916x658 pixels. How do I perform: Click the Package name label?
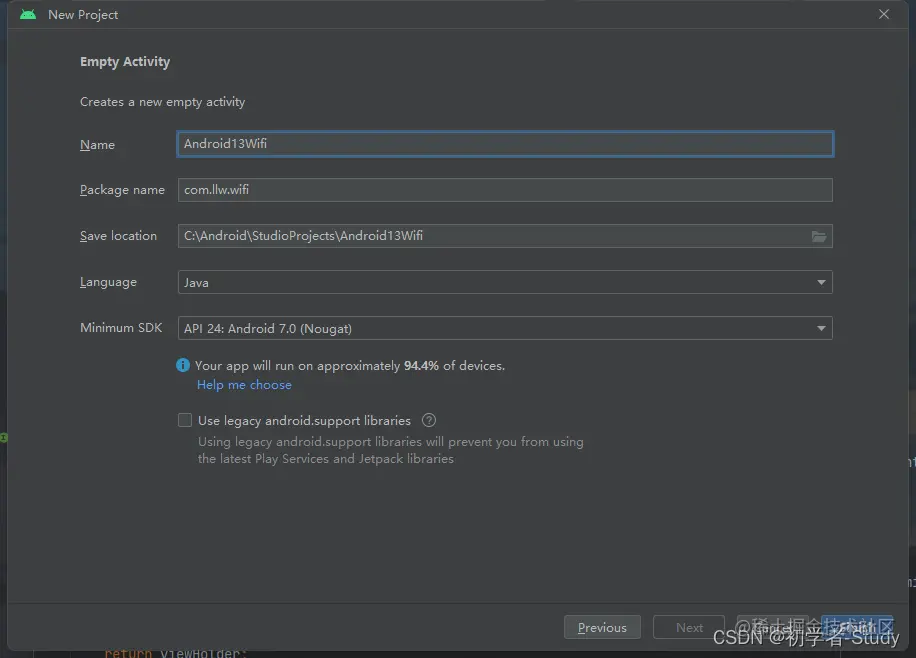click(x=122, y=190)
